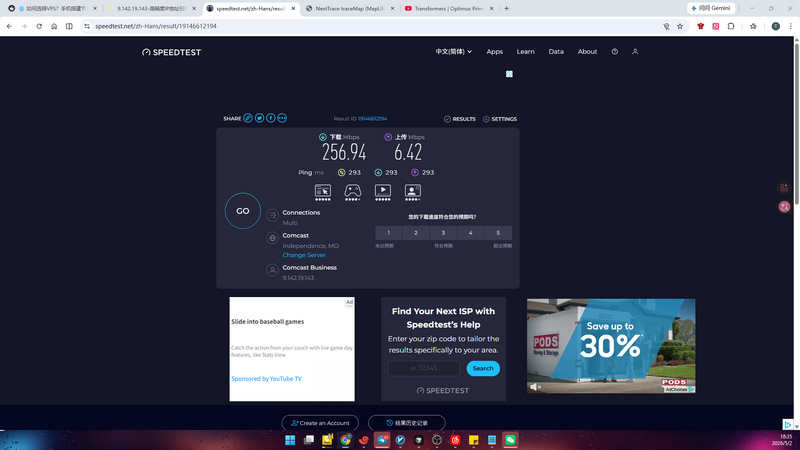Open the Data menu item
This screenshot has height=450, width=800.
coord(556,52)
